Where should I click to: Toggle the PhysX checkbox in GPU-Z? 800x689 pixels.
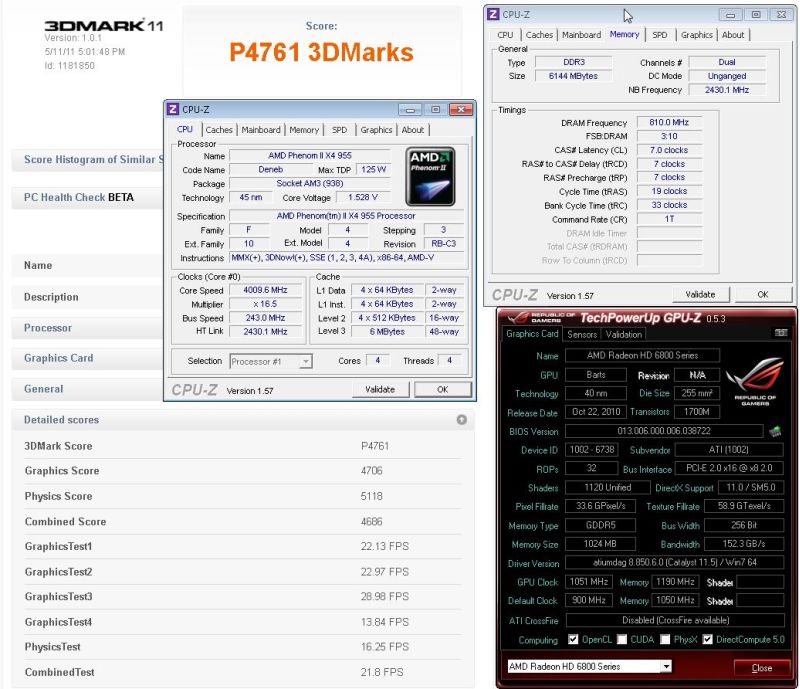click(665, 639)
